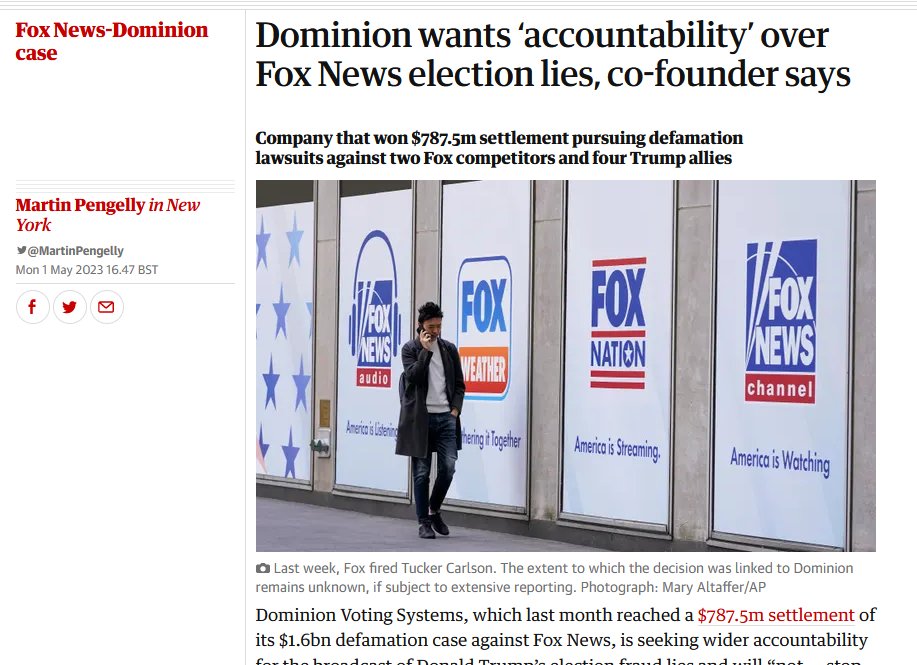917x665 pixels.
Task: Click the Fox Weather logo in photo
Action: tap(484, 328)
